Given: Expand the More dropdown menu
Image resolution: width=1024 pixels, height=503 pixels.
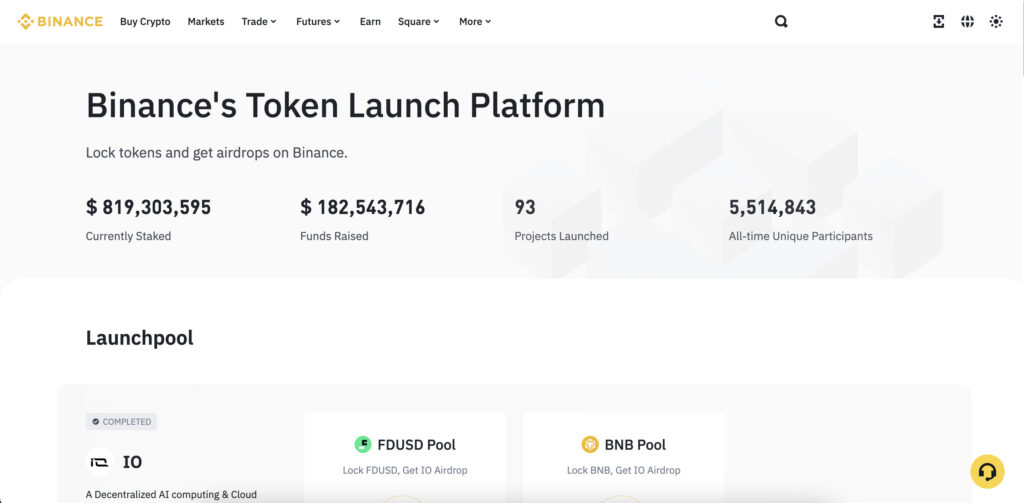Looking at the screenshot, I should [475, 22].
